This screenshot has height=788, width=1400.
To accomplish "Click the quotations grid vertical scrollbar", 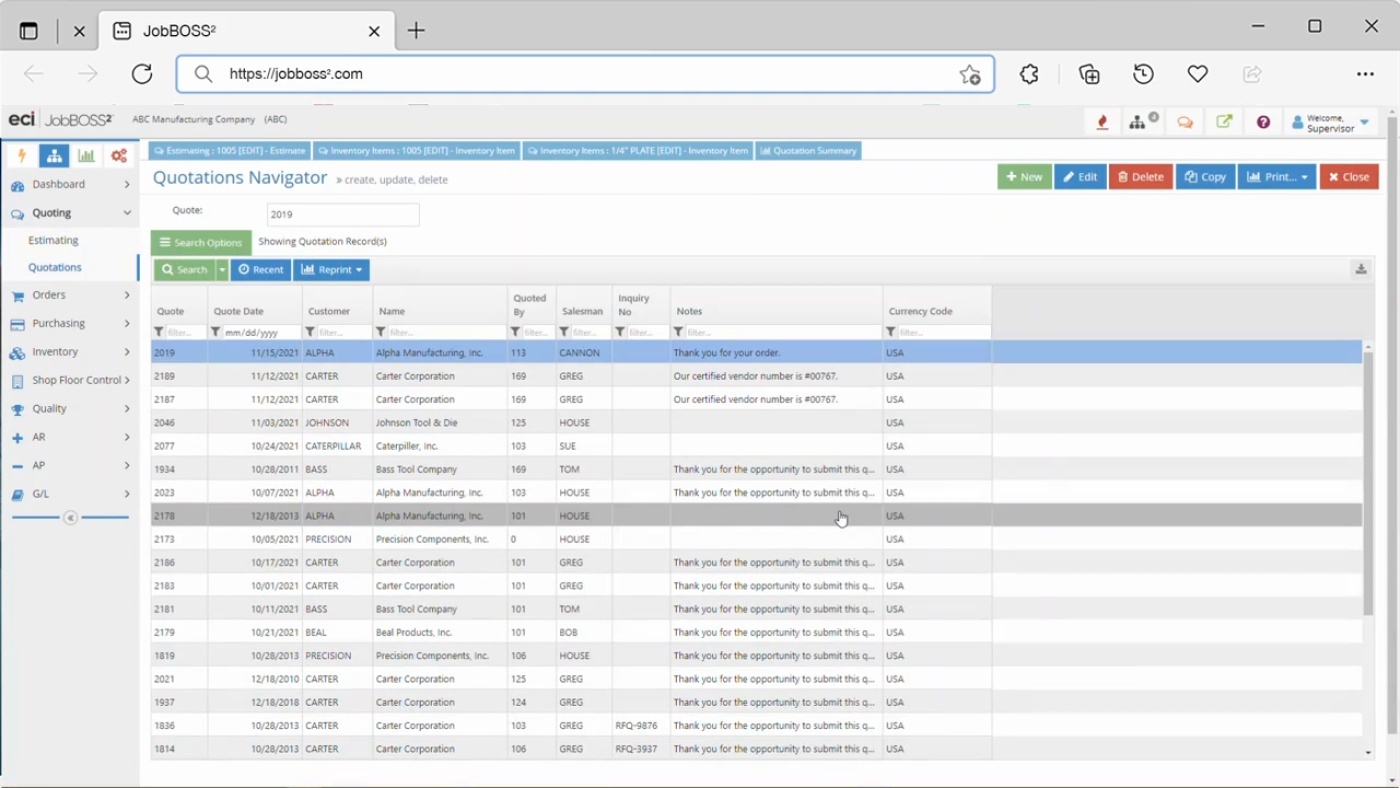I will click(1369, 483).
